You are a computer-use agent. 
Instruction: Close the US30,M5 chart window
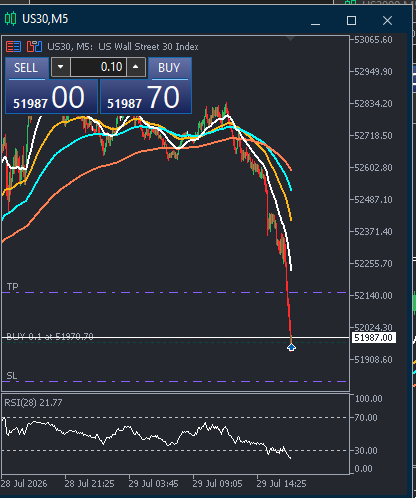point(387,21)
